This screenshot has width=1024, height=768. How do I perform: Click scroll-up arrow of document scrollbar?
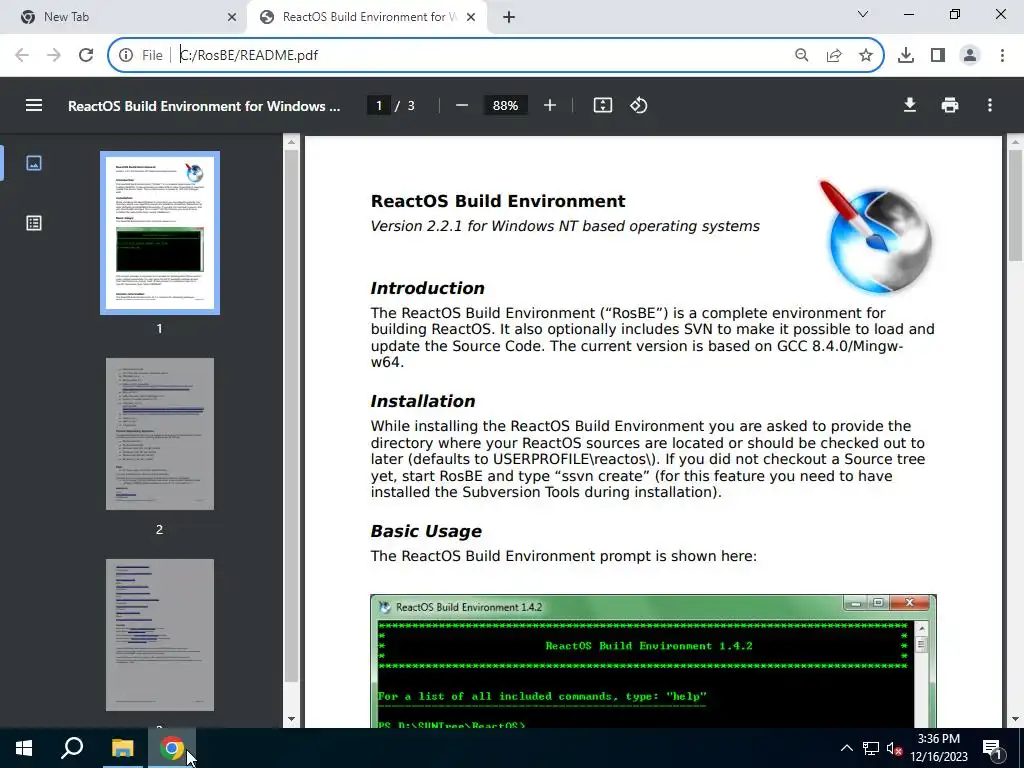coord(1015,142)
